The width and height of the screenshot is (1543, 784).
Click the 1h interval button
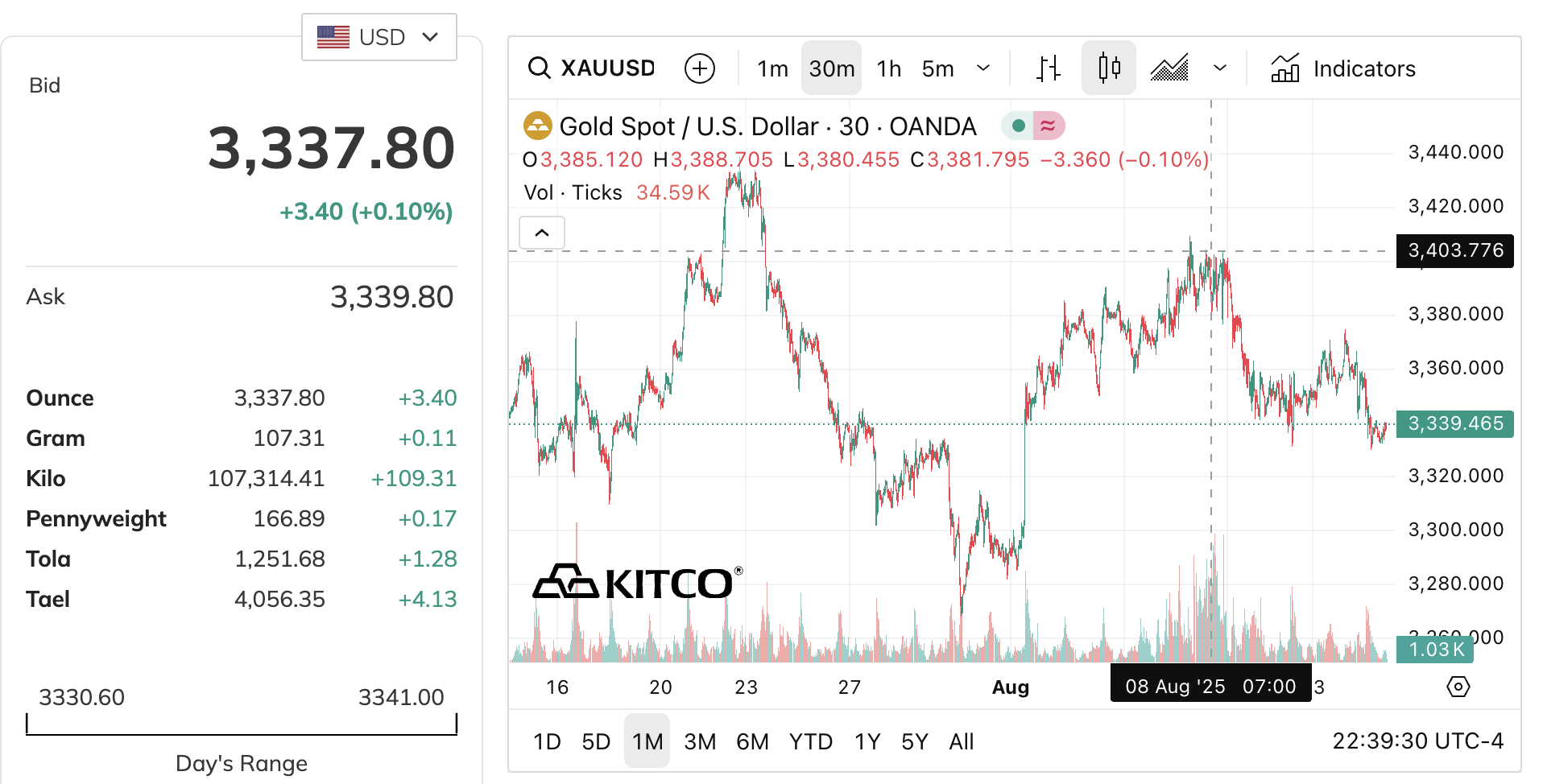pyautogui.click(x=888, y=68)
